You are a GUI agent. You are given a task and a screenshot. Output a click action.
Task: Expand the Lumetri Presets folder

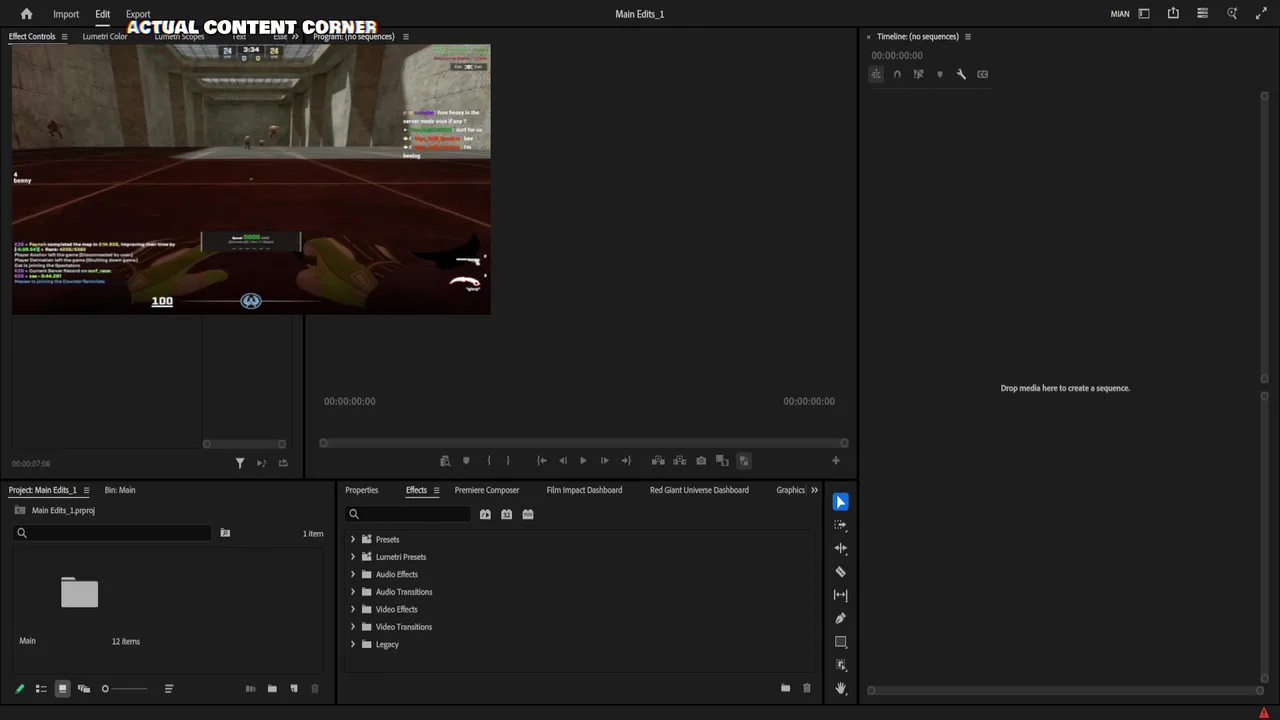coord(352,557)
